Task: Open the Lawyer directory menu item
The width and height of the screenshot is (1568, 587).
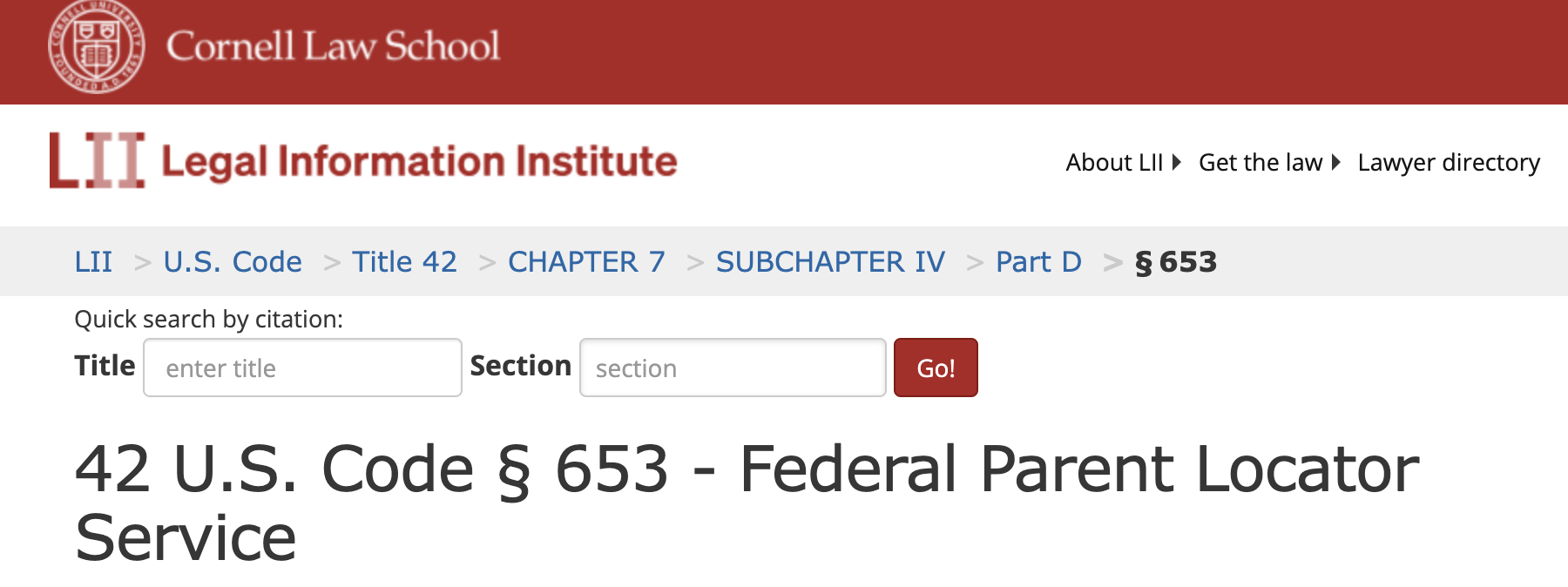Action: 1448,163
